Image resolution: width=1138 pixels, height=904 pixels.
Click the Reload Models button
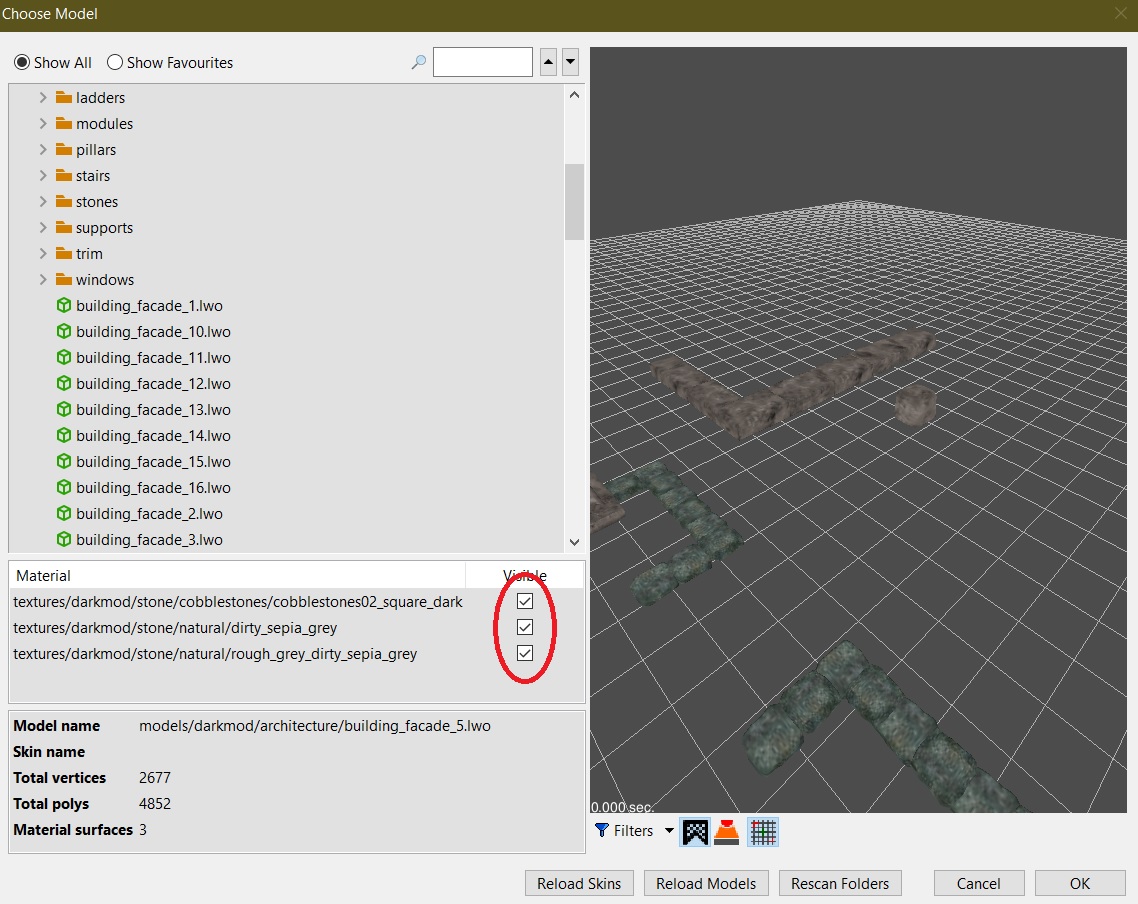[x=706, y=883]
